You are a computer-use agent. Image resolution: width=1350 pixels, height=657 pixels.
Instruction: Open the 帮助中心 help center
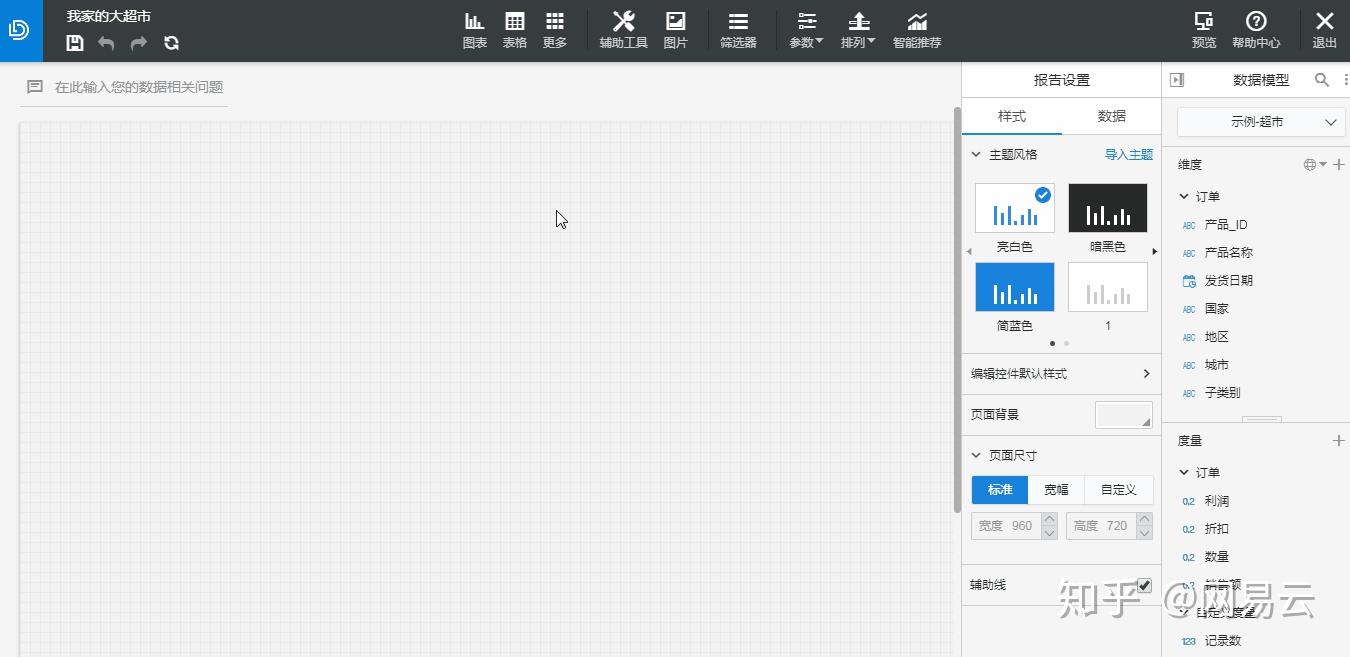1256,30
